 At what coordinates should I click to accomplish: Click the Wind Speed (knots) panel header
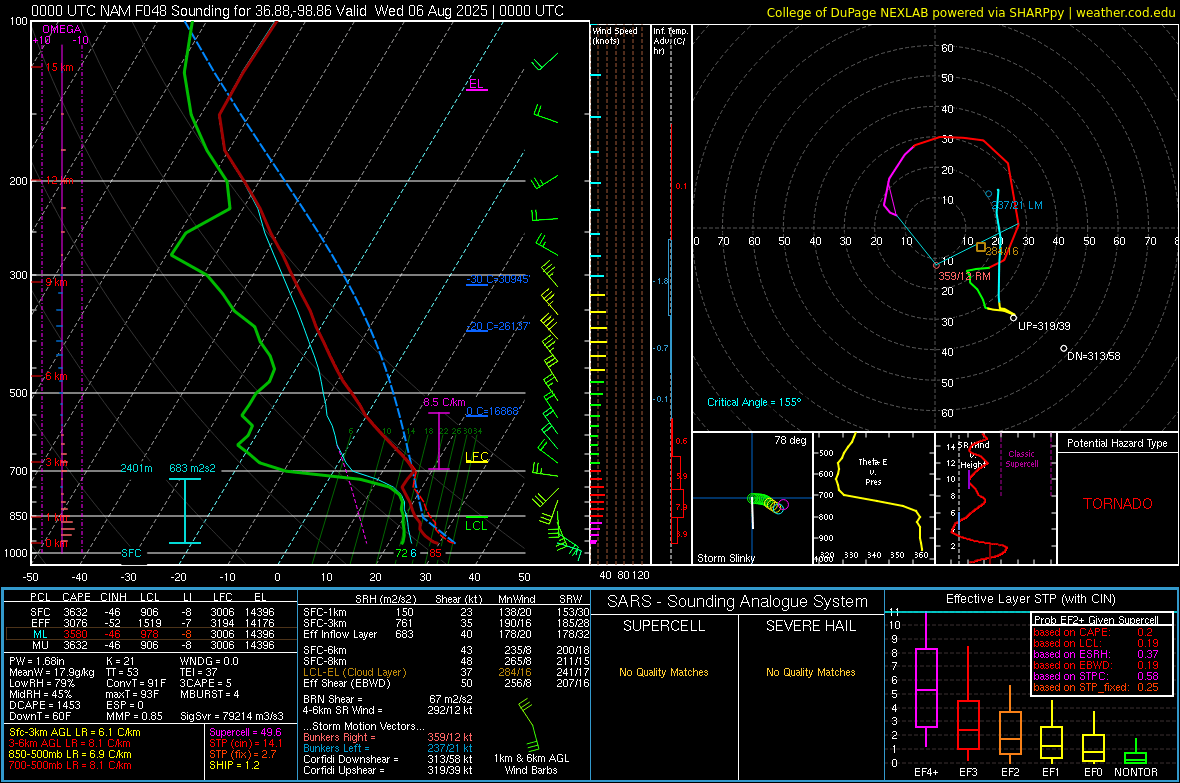click(x=615, y=35)
